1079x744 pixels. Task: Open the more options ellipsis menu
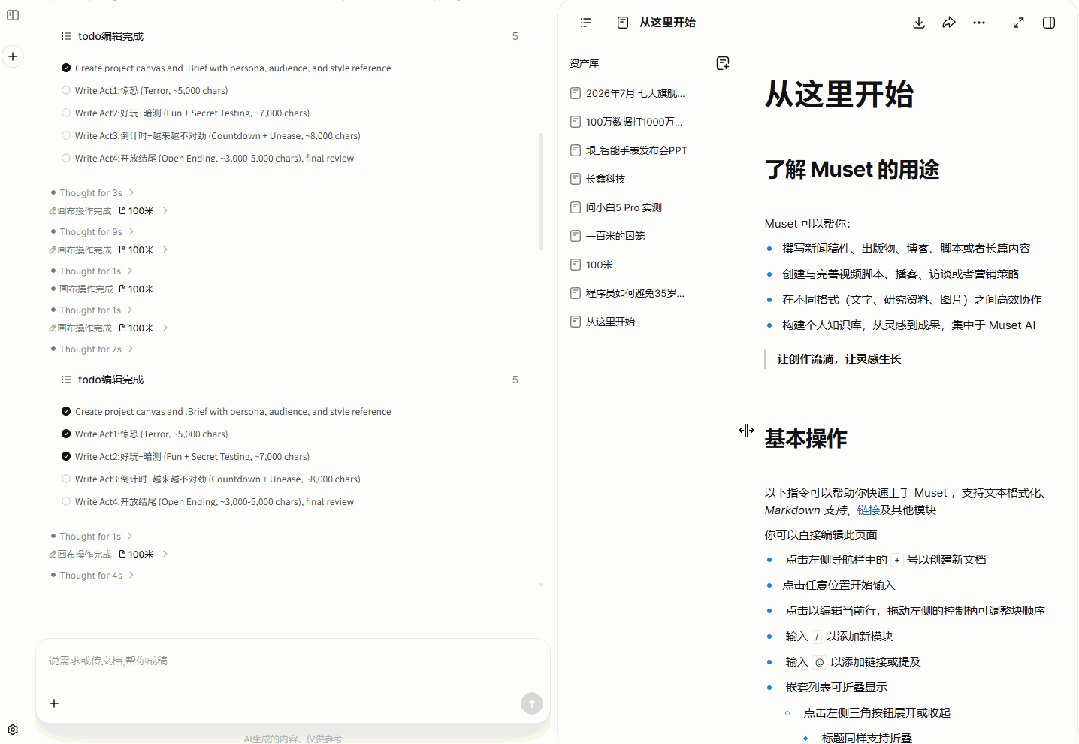click(x=979, y=23)
